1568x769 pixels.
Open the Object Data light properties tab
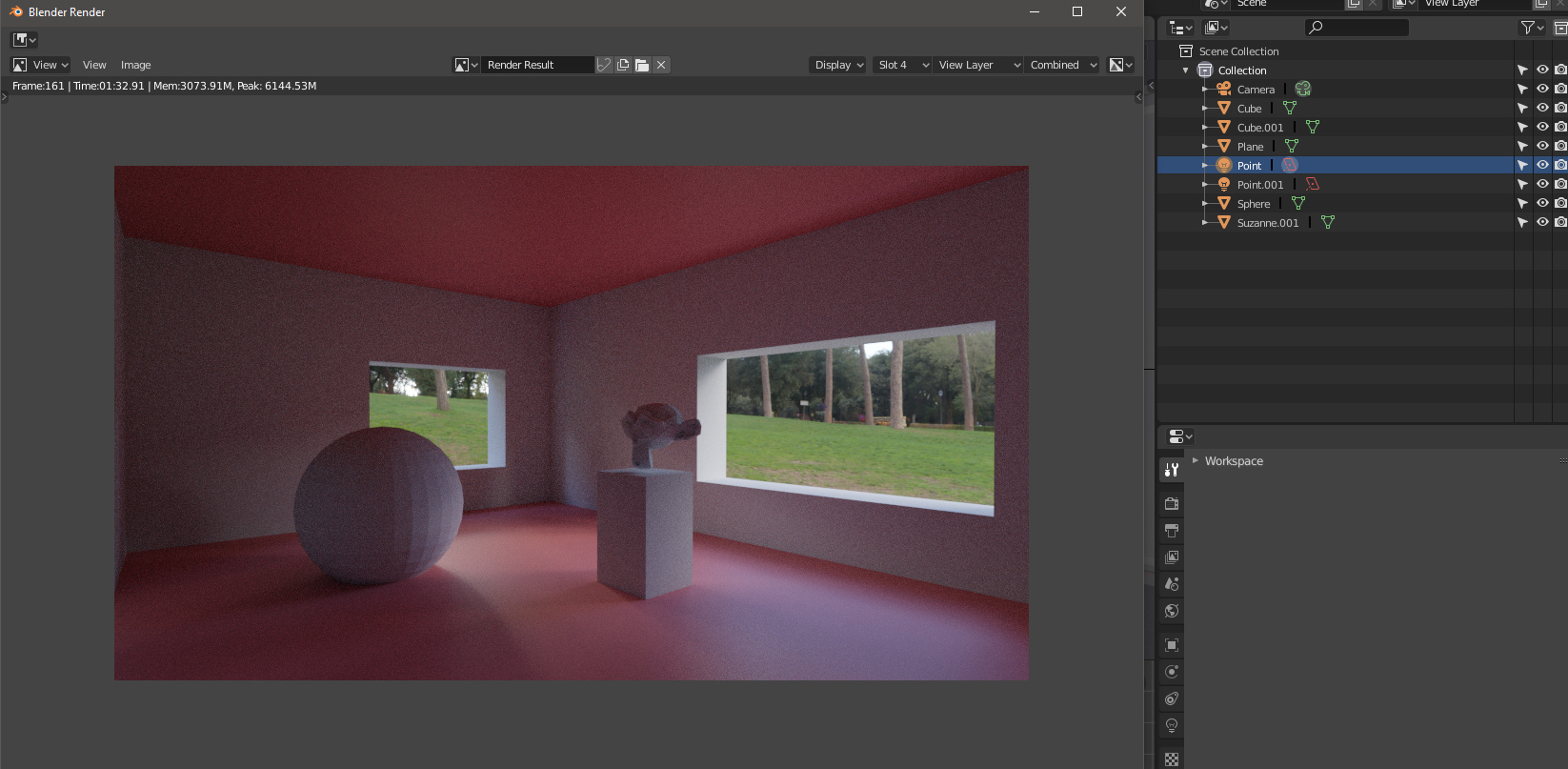pyautogui.click(x=1172, y=725)
